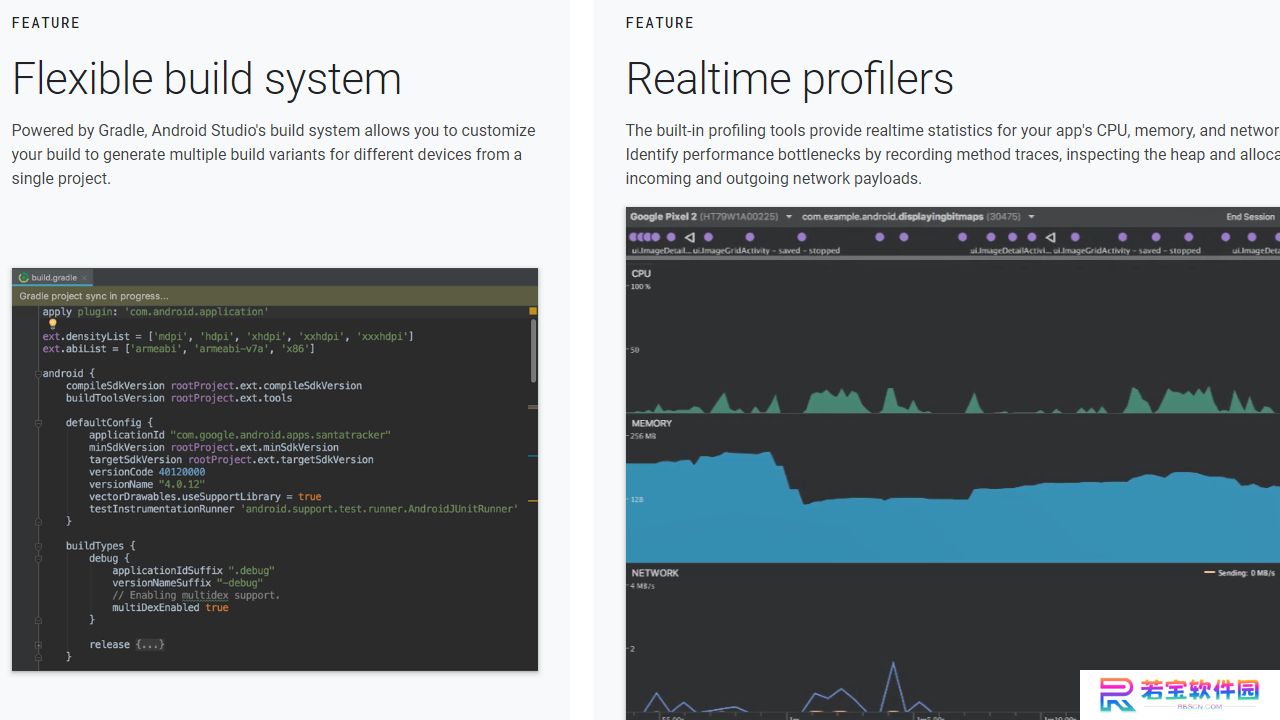Image resolution: width=1280 pixels, height=720 pixels.
Task: Collapse the buildTypes { code block
Action: [x=38, y=546]
